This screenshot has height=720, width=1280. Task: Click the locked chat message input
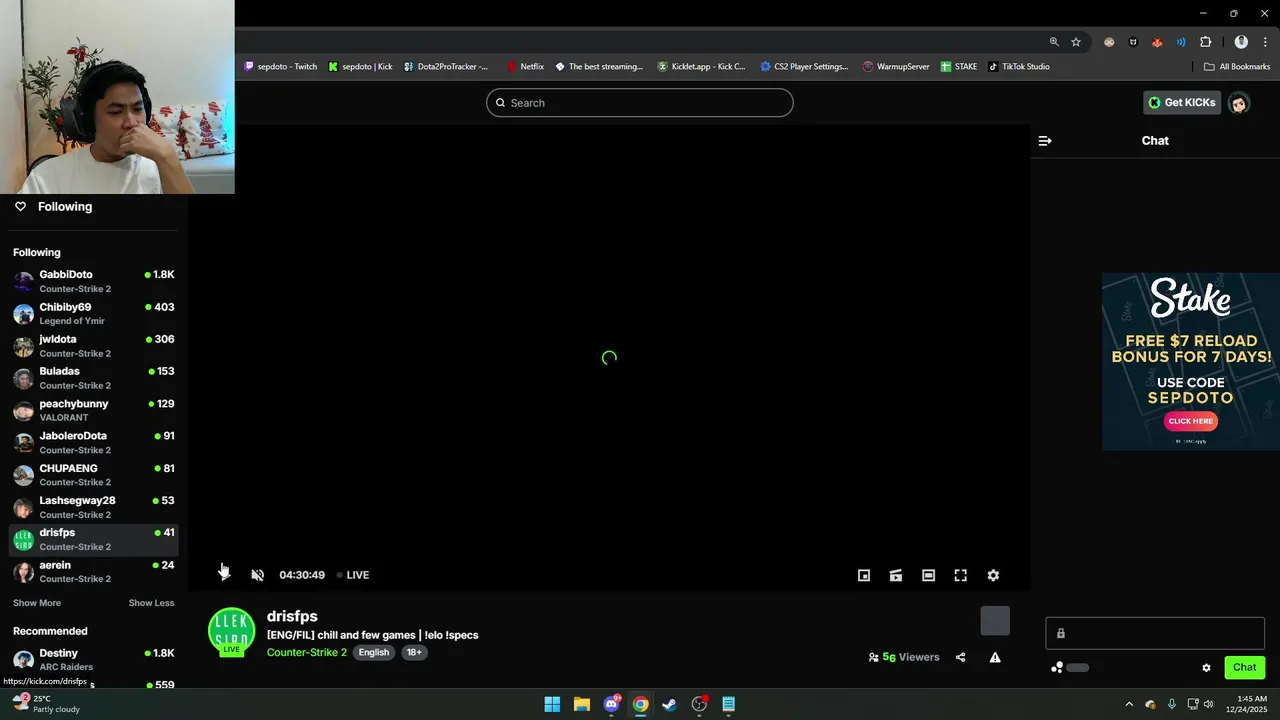(x=1155, y=633)
